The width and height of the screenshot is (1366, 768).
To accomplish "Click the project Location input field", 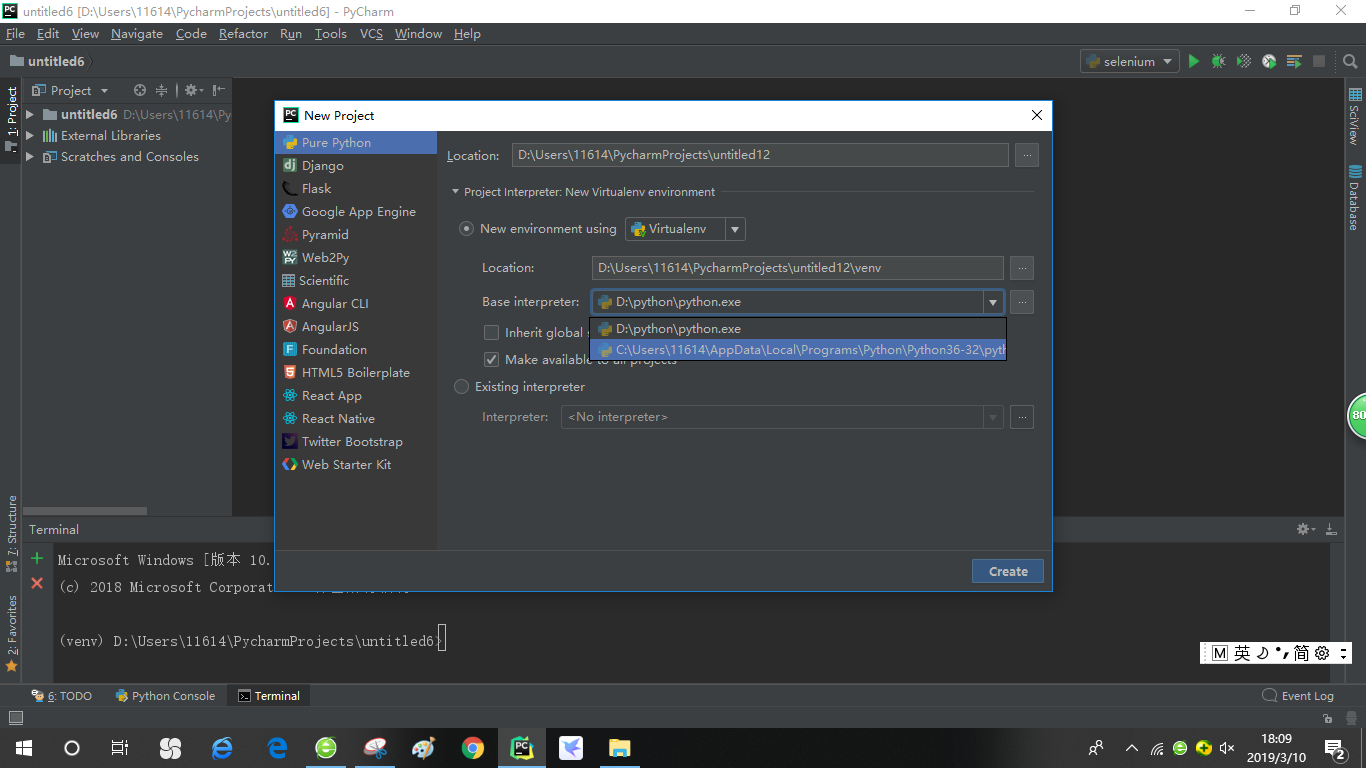I will (760, 155).
